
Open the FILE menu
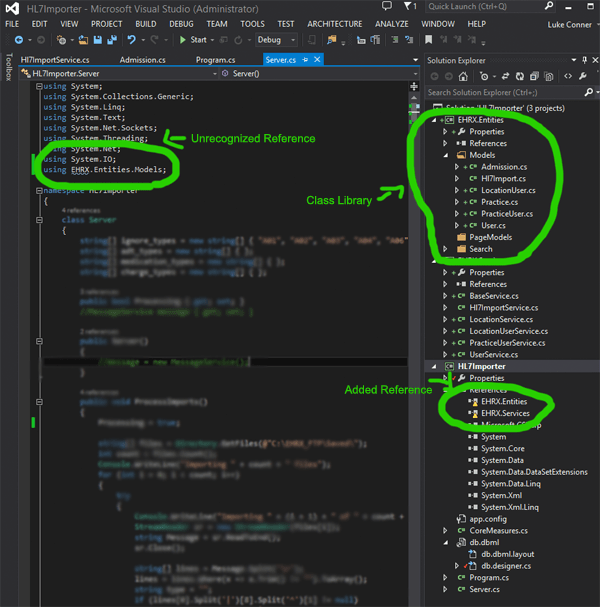12,24
